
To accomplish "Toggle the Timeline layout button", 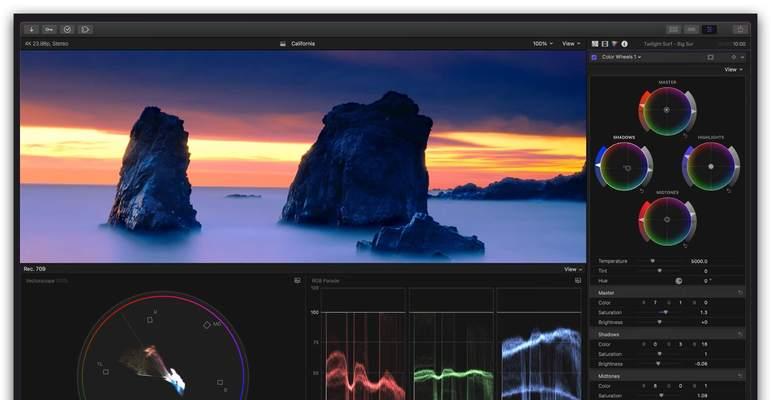I will tap(691, 30).
